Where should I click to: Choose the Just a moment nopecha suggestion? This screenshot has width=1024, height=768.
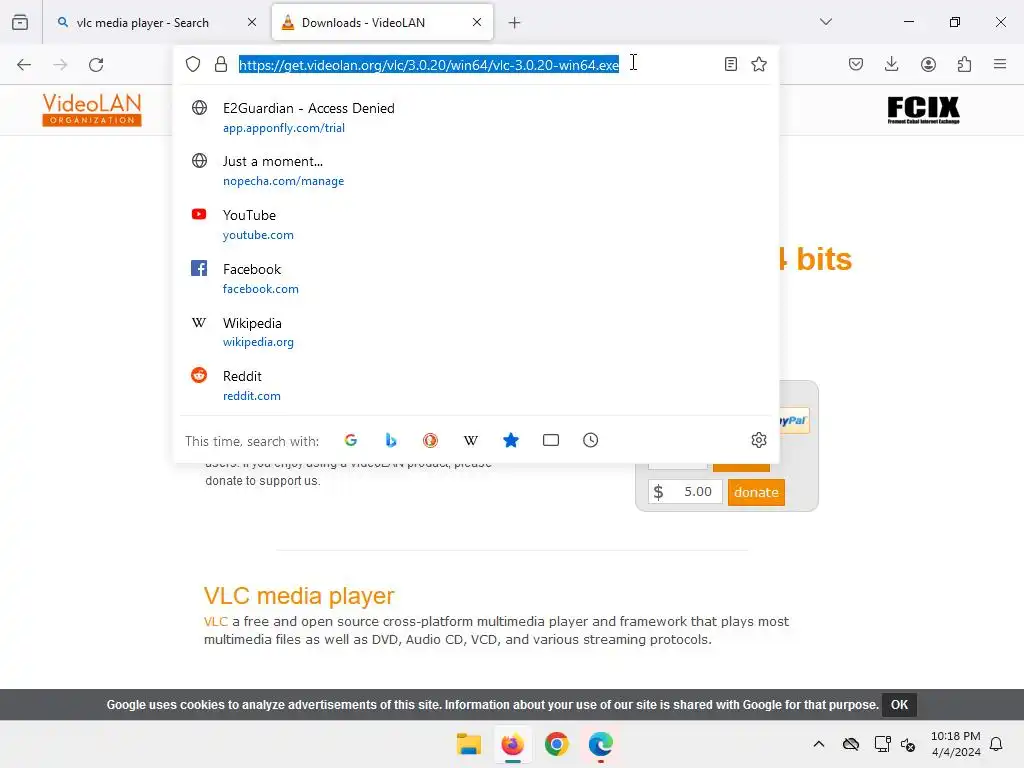[x=476, y=170]
